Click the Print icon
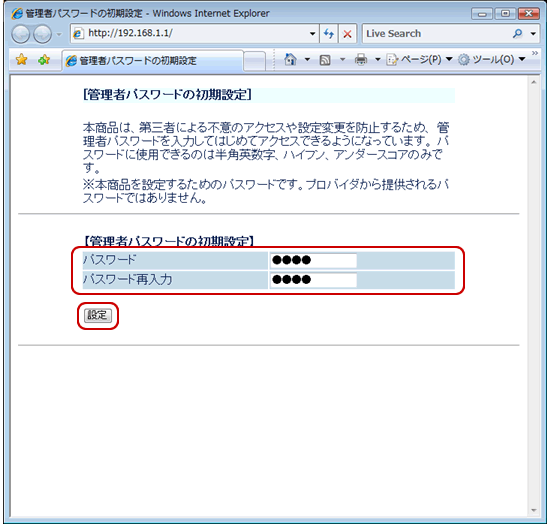 pyautogui.click(x=361, y=60)
